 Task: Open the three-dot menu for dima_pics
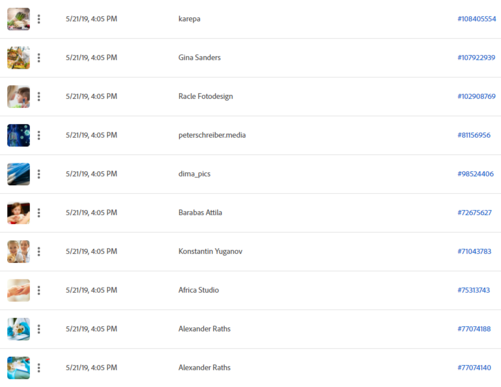(x=39, y=174)
